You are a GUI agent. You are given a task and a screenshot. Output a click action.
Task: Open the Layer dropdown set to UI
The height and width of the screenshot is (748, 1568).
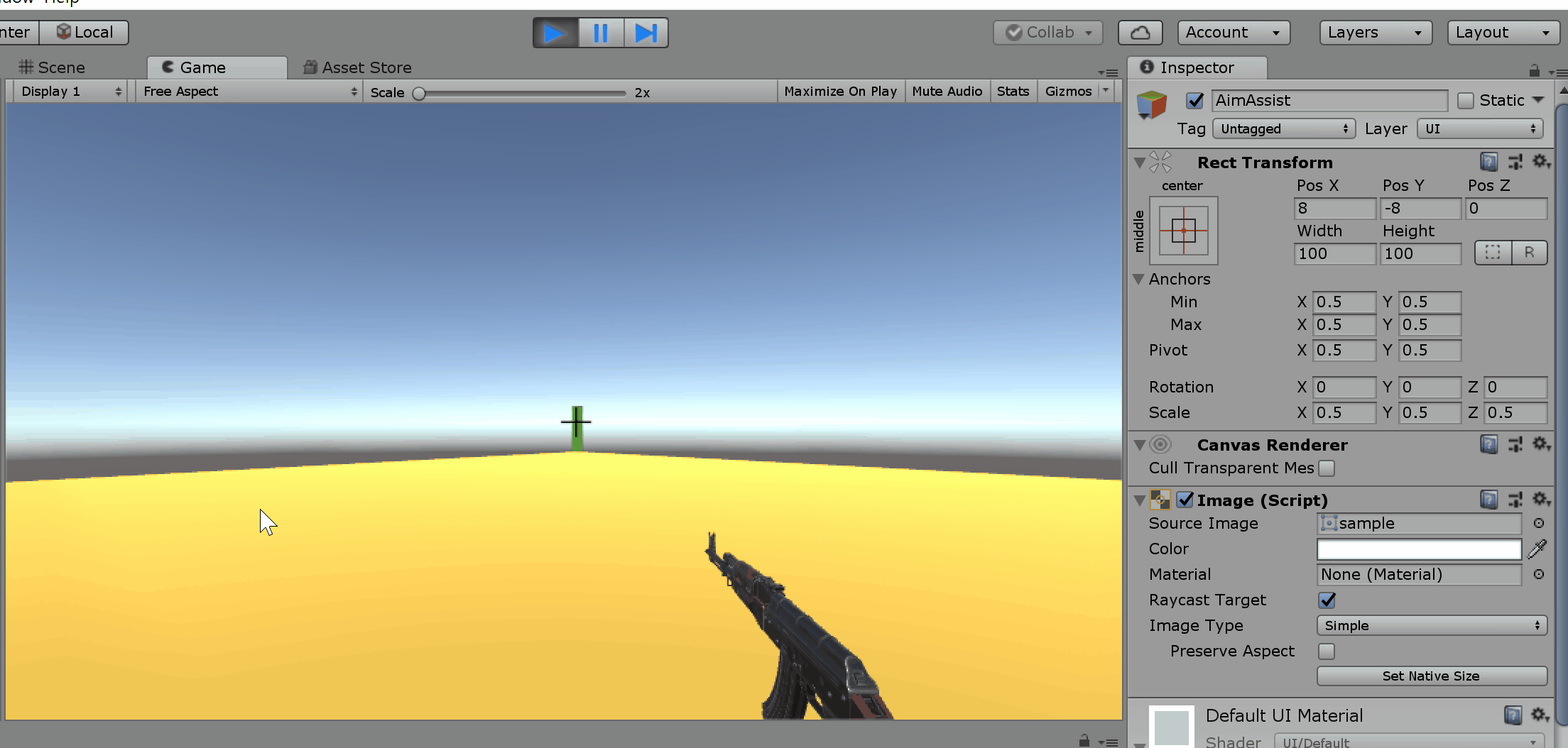pyautogui.click(x=1480, y=128)
